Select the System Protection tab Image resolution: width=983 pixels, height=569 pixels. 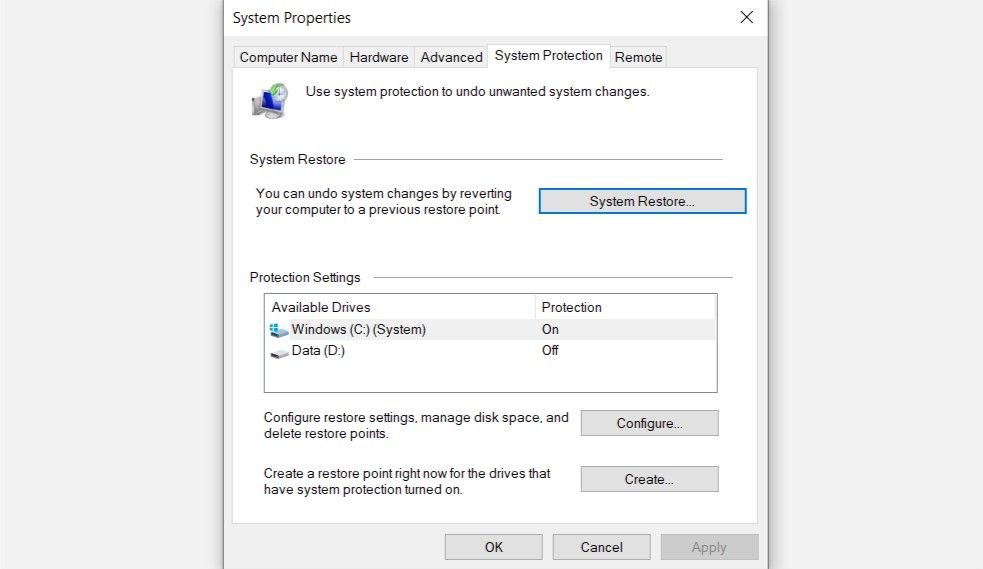pyautogui.click(x=549, y=56)
